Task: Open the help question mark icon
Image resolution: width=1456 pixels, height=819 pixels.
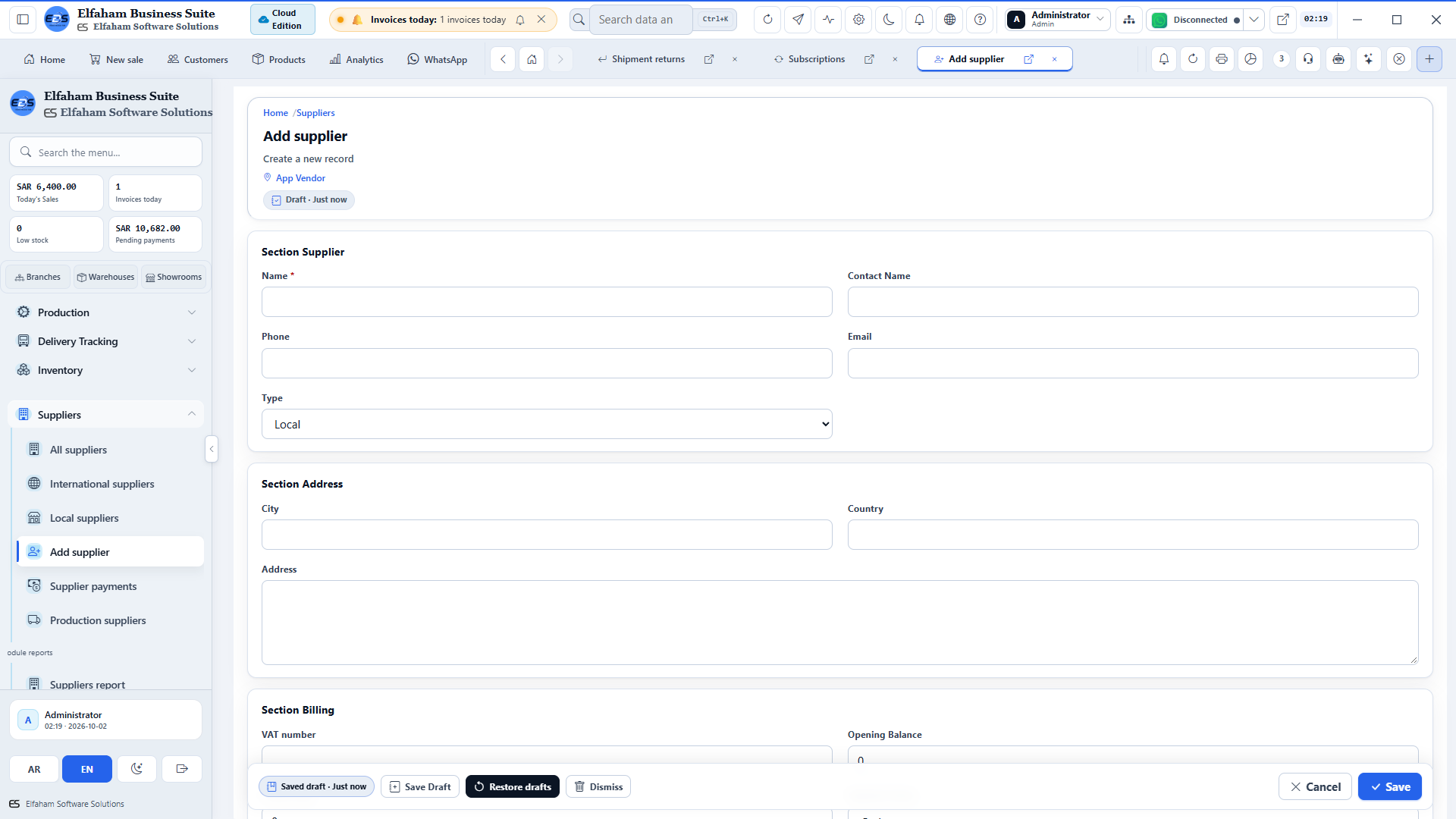Action: 980,20
